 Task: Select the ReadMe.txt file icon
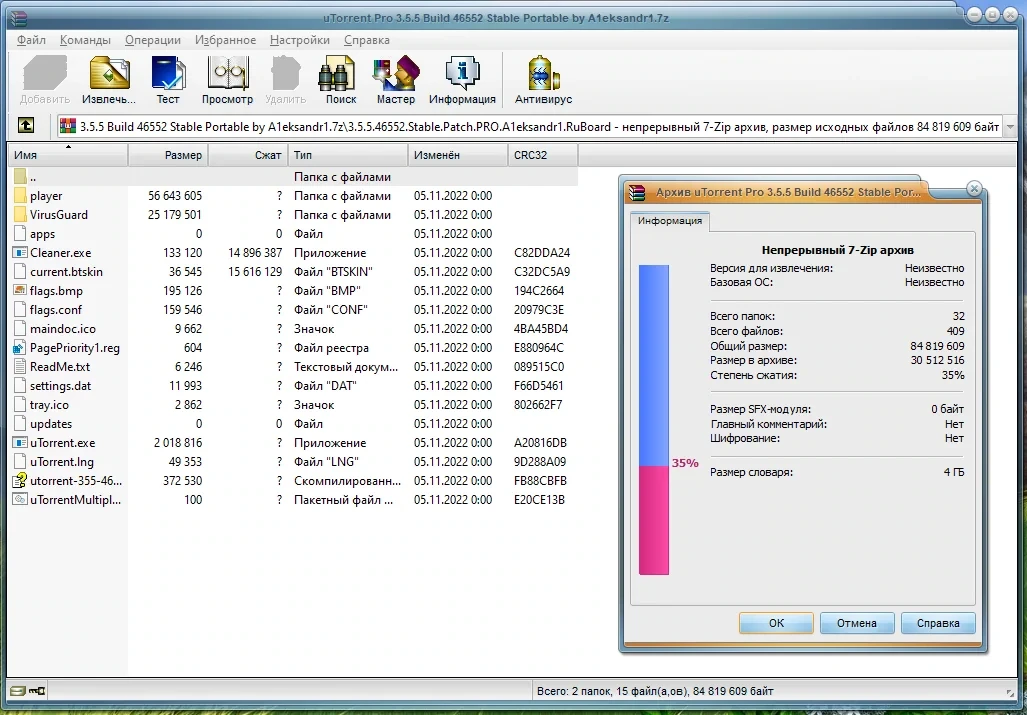tap(20, 367)
